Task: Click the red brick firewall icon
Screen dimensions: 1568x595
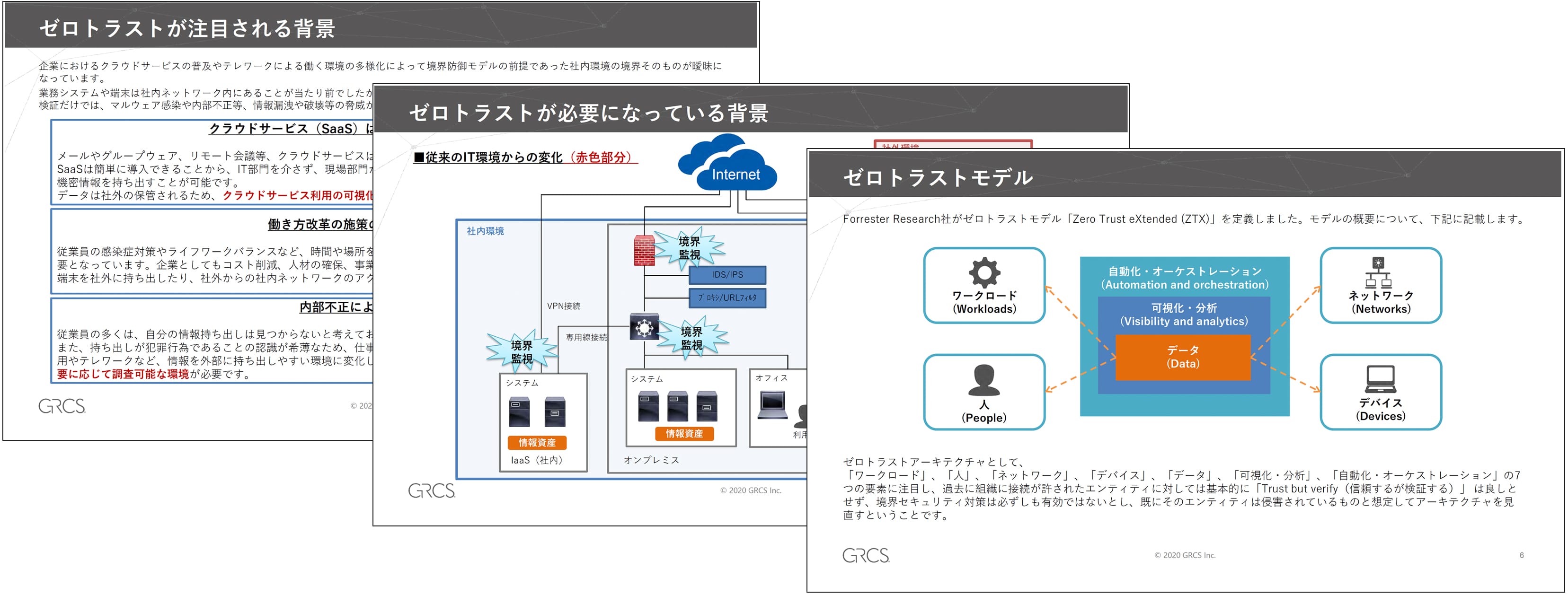Action: pyautogui.click(x=644, y=251)
